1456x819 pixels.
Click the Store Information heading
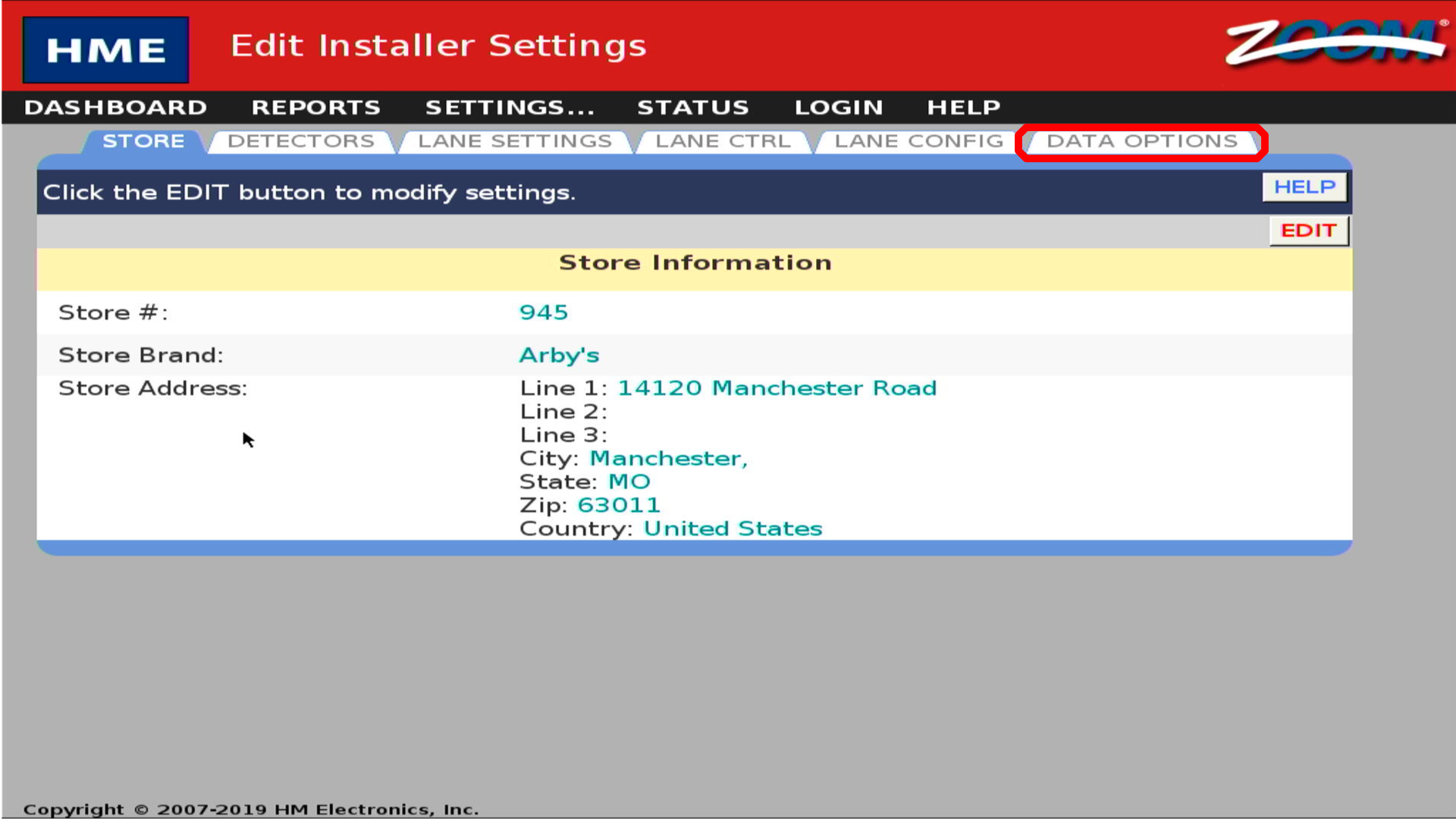tap(695, 262)
